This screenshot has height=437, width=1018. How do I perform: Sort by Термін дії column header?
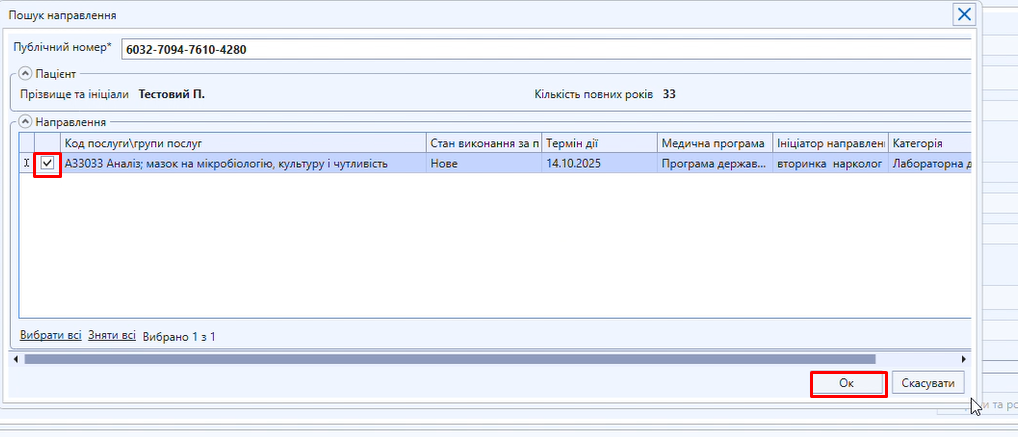click(x=599, y=143)
